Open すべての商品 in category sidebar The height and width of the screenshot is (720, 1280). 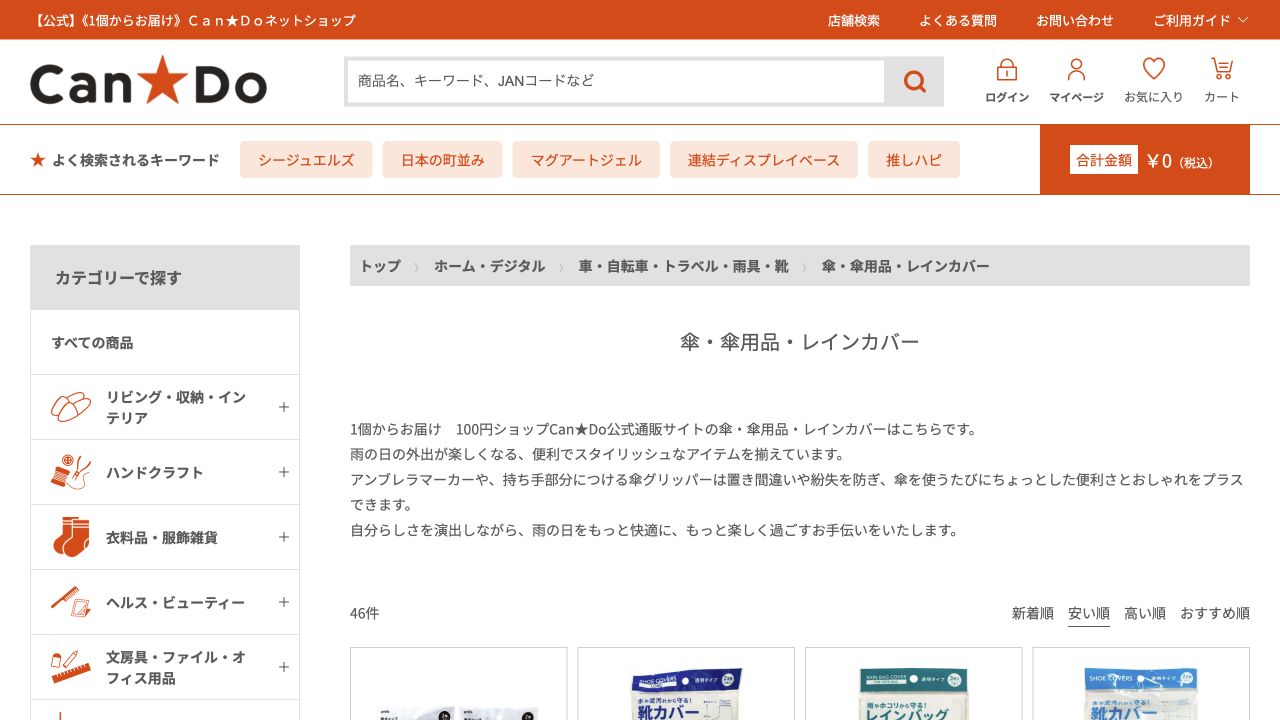[165, 342]
